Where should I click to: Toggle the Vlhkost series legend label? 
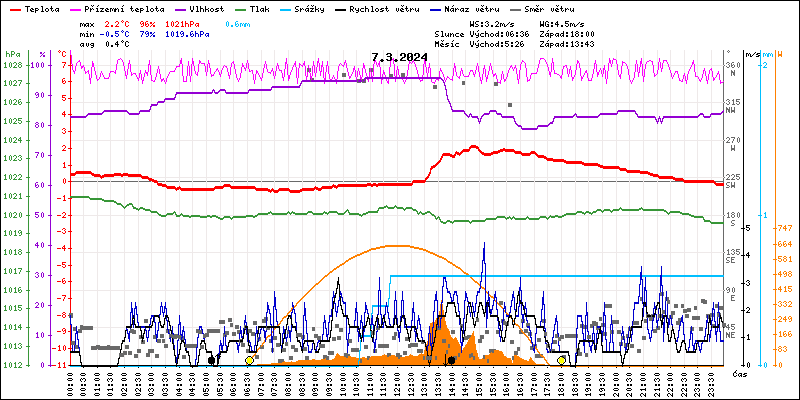coord(205,8)
